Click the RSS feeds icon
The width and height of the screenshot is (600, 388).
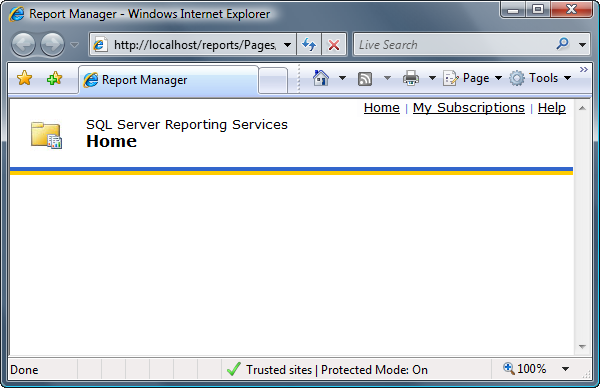pos(365,79)
